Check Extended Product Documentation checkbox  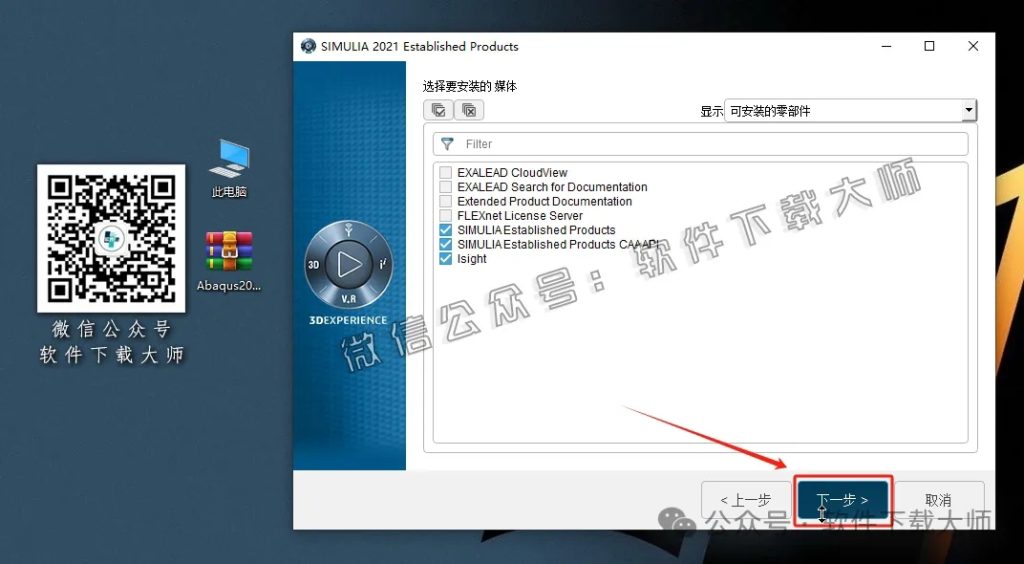coord(445,201)
